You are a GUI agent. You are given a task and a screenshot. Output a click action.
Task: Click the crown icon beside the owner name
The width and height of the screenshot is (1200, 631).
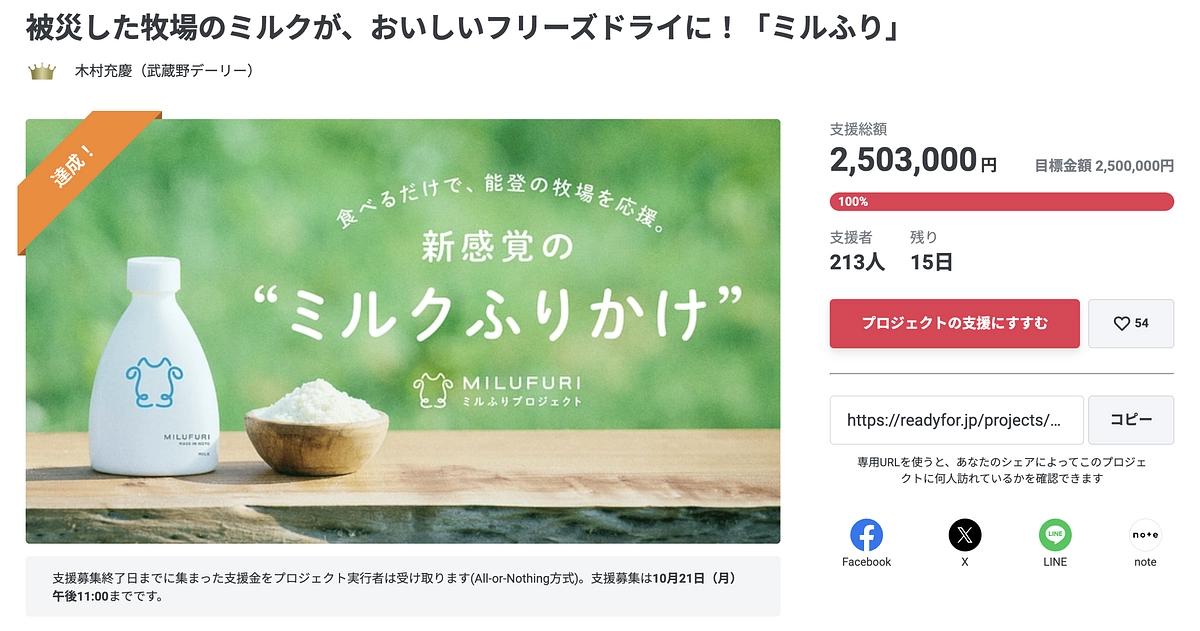click(40, 71)
